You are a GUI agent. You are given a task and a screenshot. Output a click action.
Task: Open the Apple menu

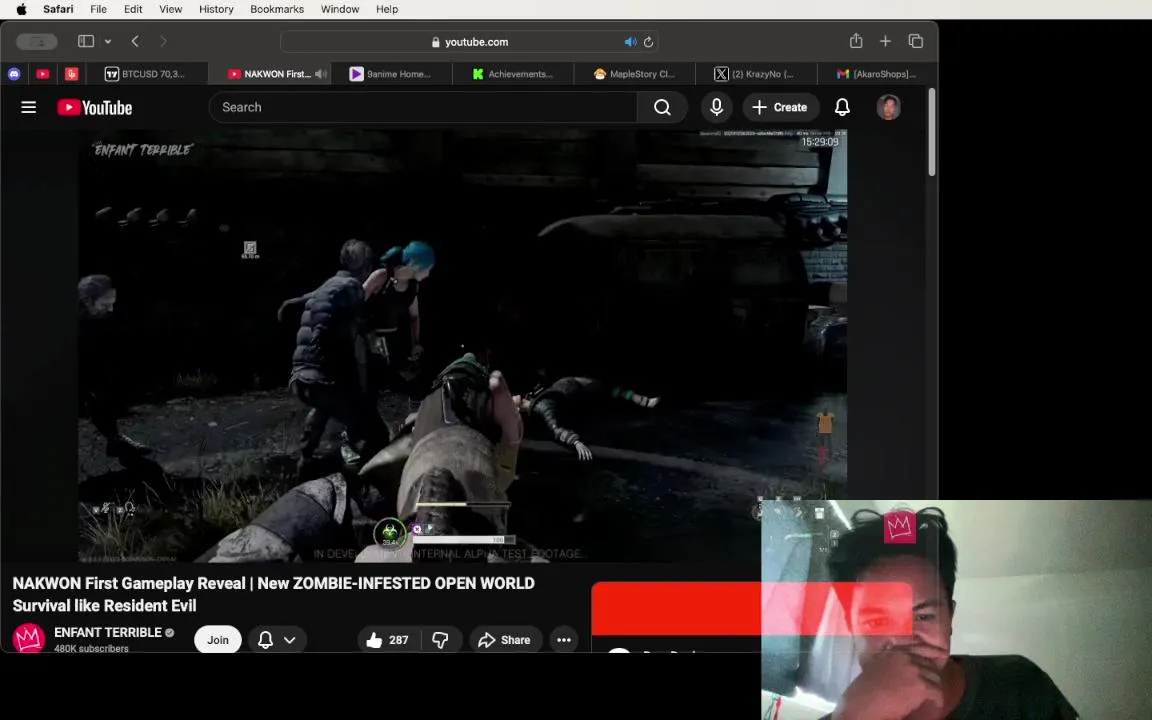pos(21,10)
